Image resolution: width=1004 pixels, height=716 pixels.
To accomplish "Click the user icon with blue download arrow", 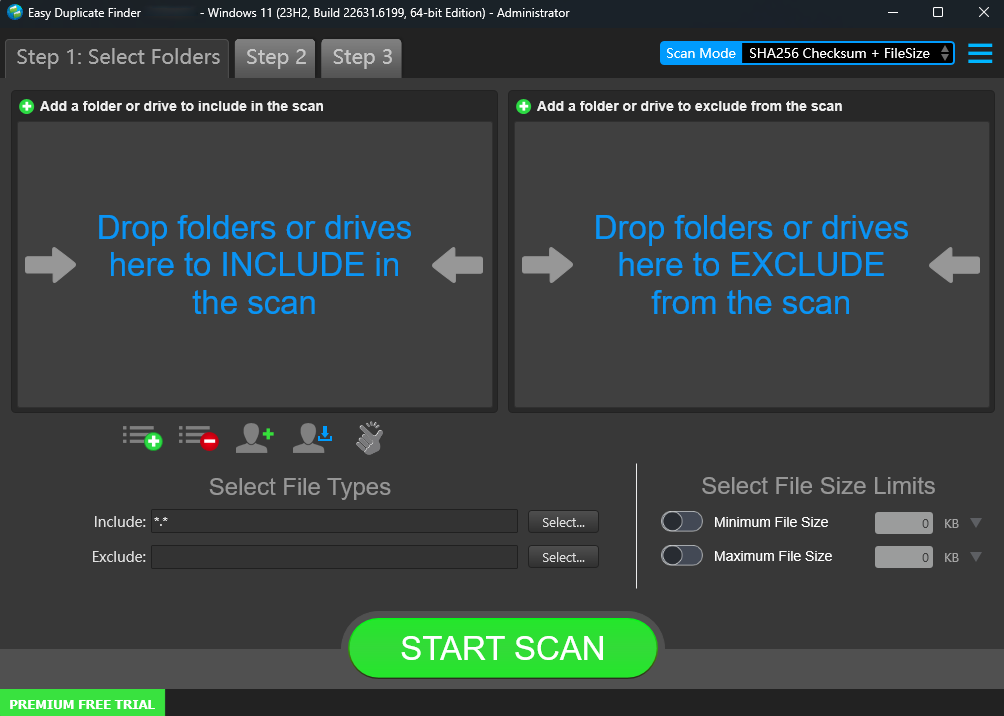I will (x=312, y=437).
